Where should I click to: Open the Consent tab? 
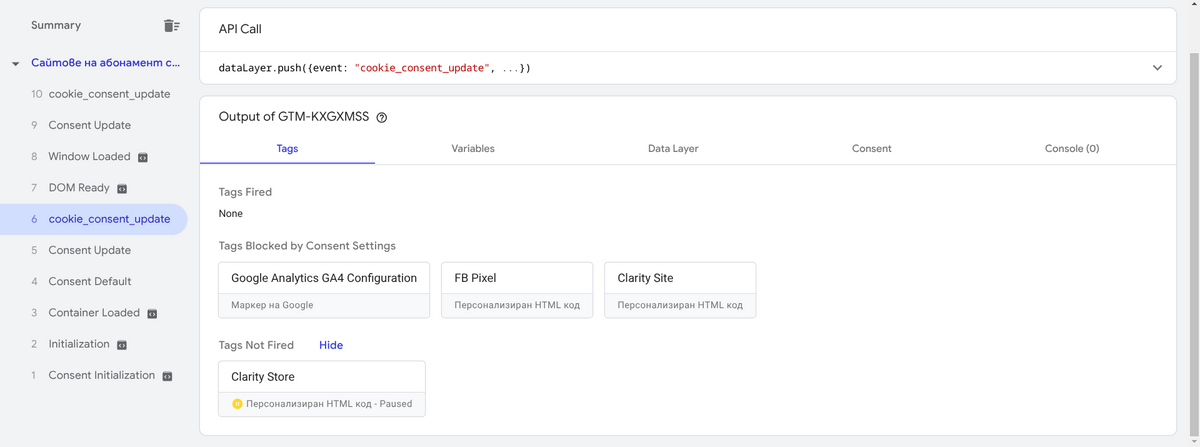[871, 148]
